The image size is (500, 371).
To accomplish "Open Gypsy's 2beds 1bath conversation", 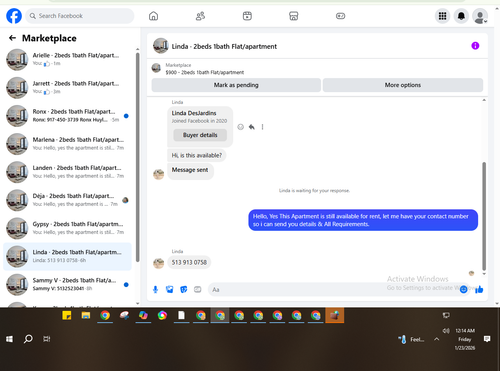I will pyautogui.click(x=67, y=228).
